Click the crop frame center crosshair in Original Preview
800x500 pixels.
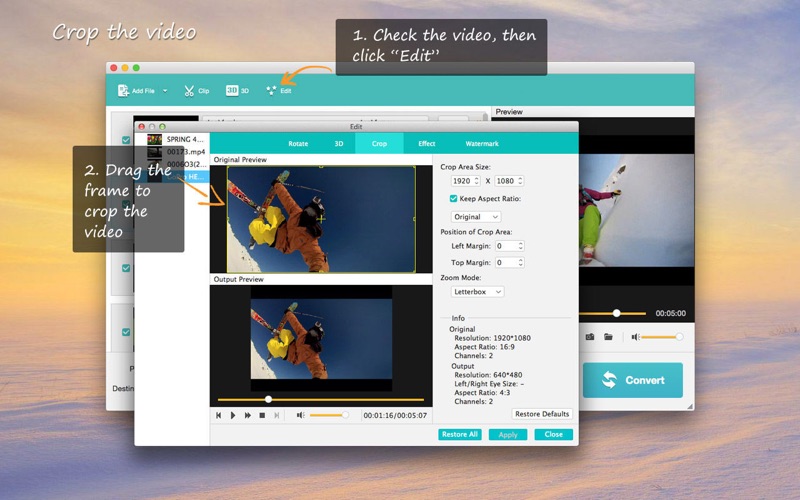[320, 218]
